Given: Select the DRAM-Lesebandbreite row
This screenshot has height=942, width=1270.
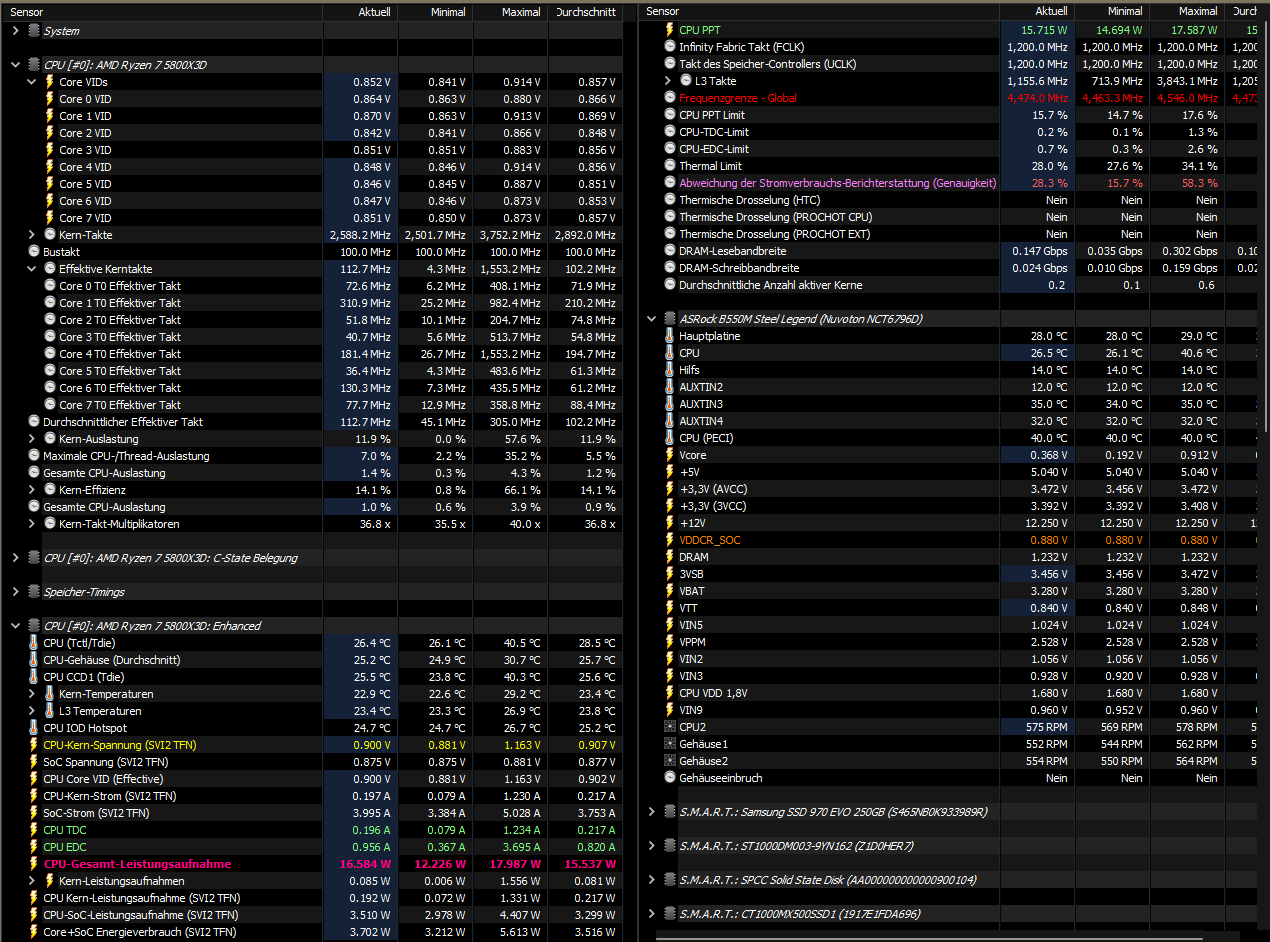Looking at the screenshot, I should [x=950, y=251].
